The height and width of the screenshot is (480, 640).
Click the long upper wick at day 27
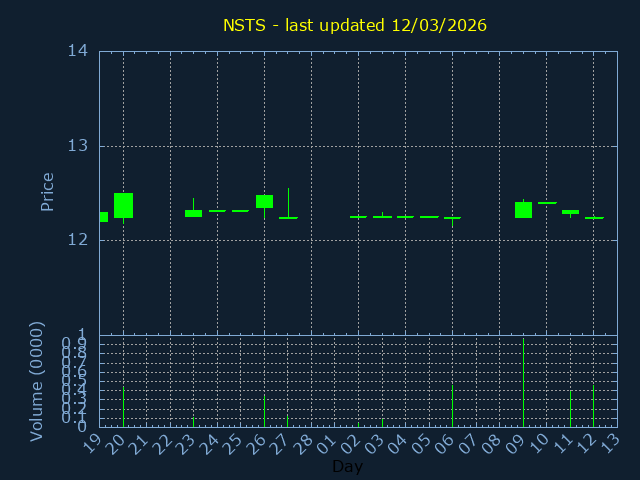[288, 201]
